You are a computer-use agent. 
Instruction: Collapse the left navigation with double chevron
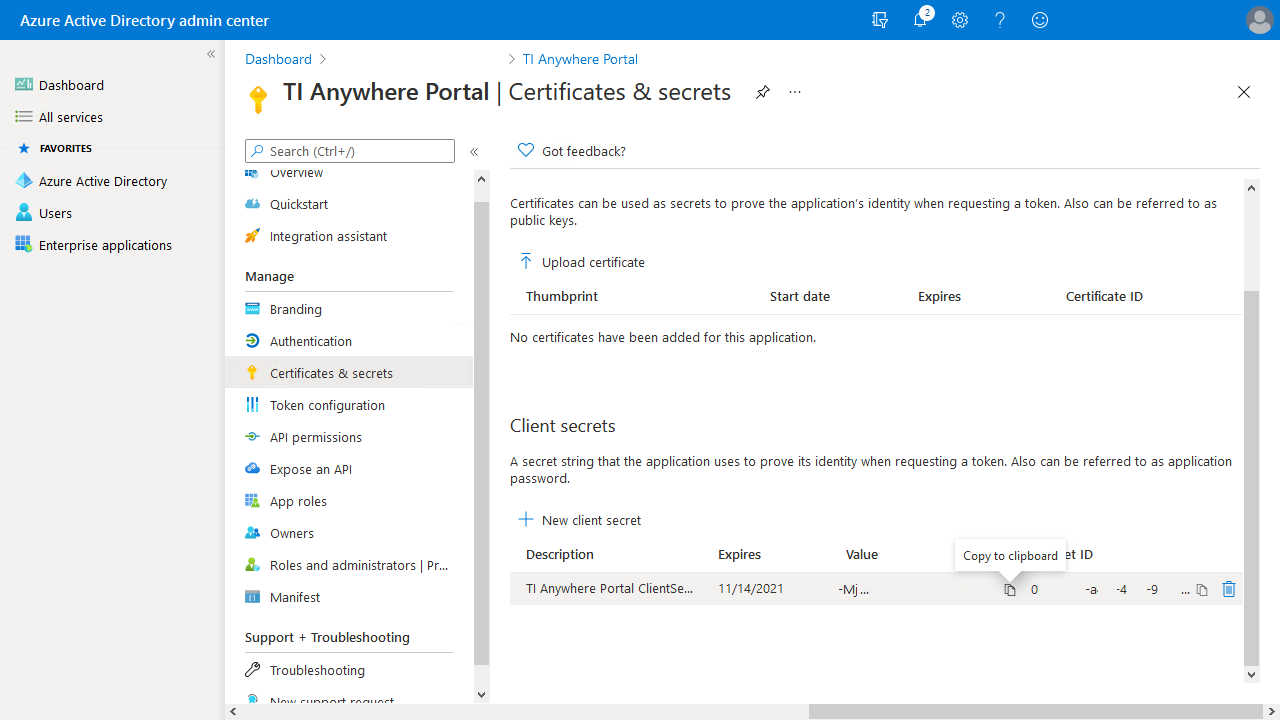(x=211, y=54)
